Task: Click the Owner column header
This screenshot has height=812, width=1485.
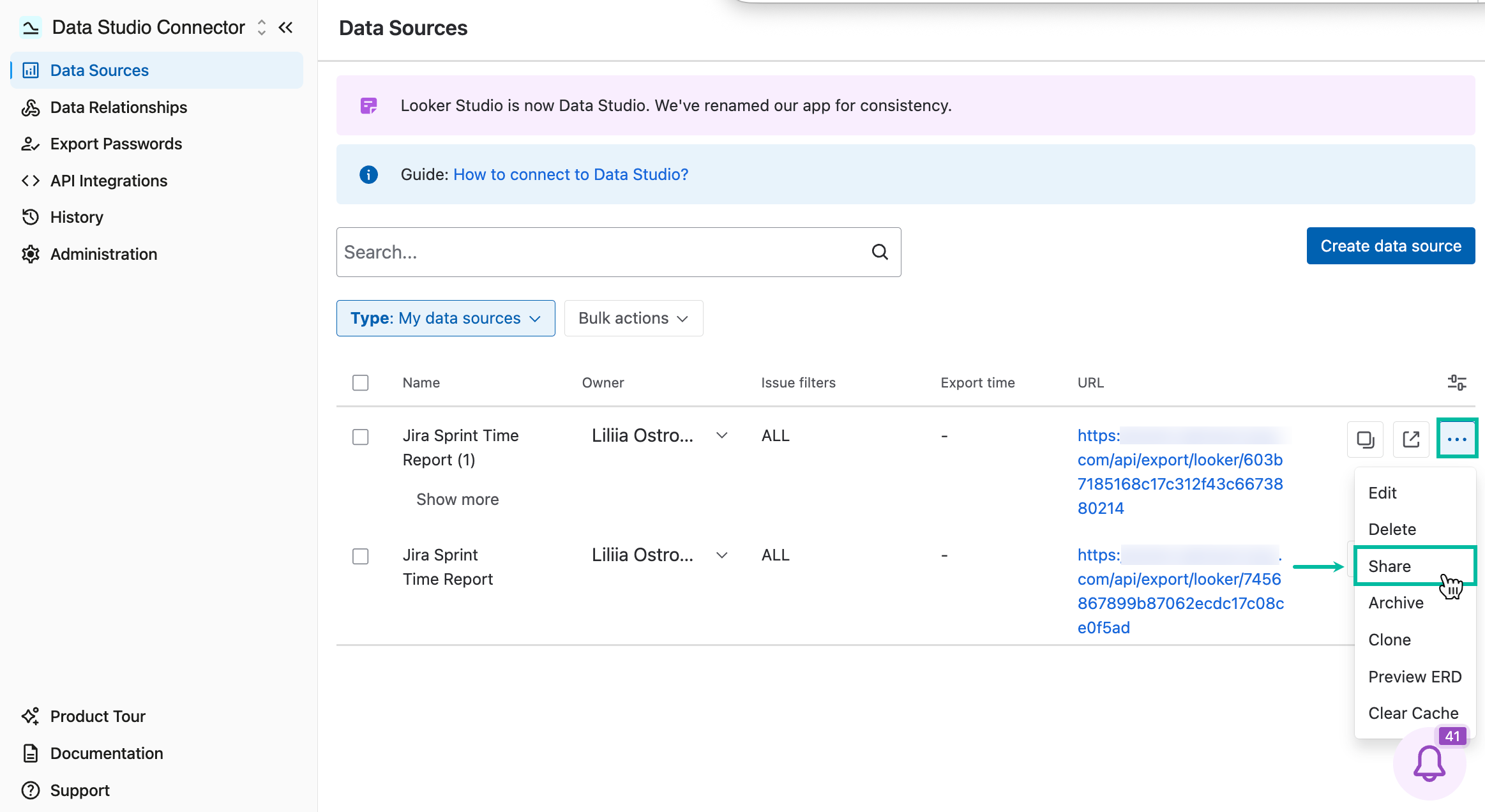Action: click(603, 382)
